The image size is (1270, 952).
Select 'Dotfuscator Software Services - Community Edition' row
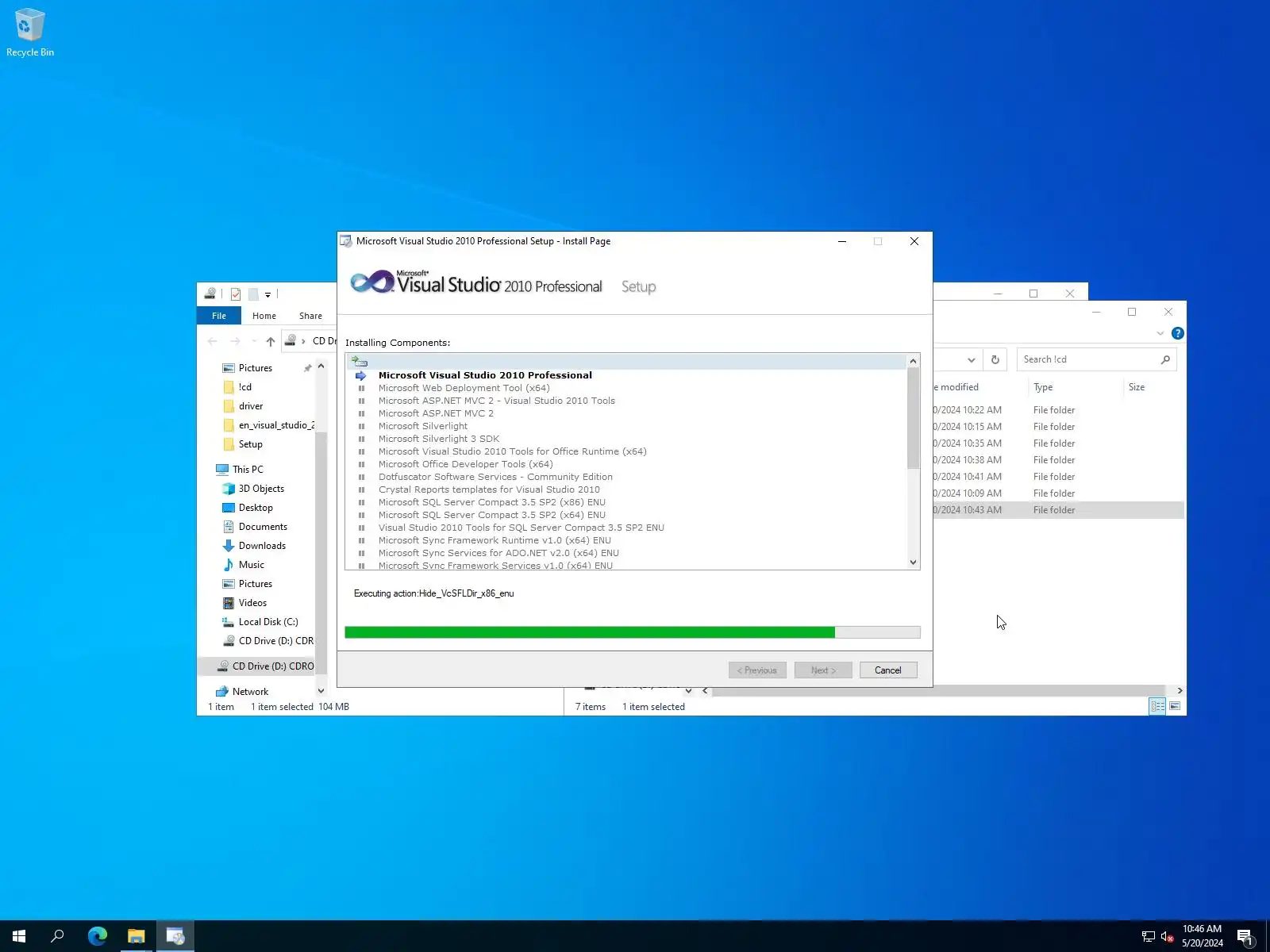(x=495, y=477)
